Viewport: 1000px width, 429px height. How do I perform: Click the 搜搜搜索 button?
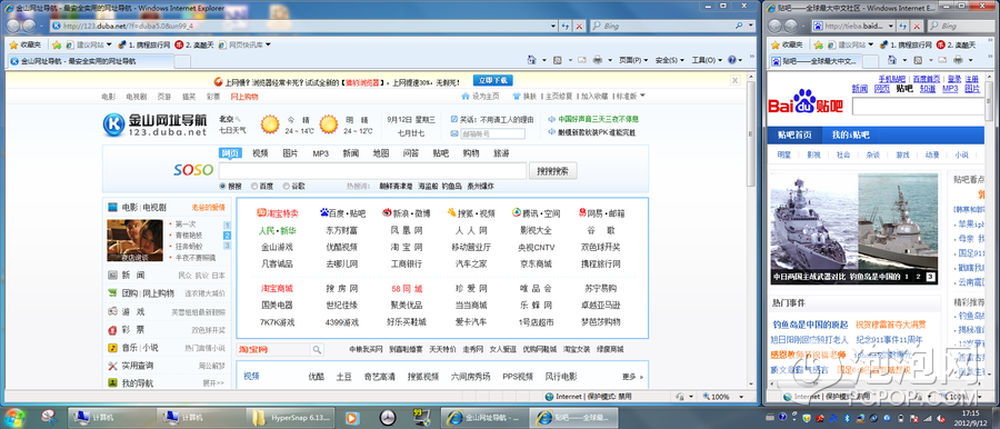click(554, 171)
